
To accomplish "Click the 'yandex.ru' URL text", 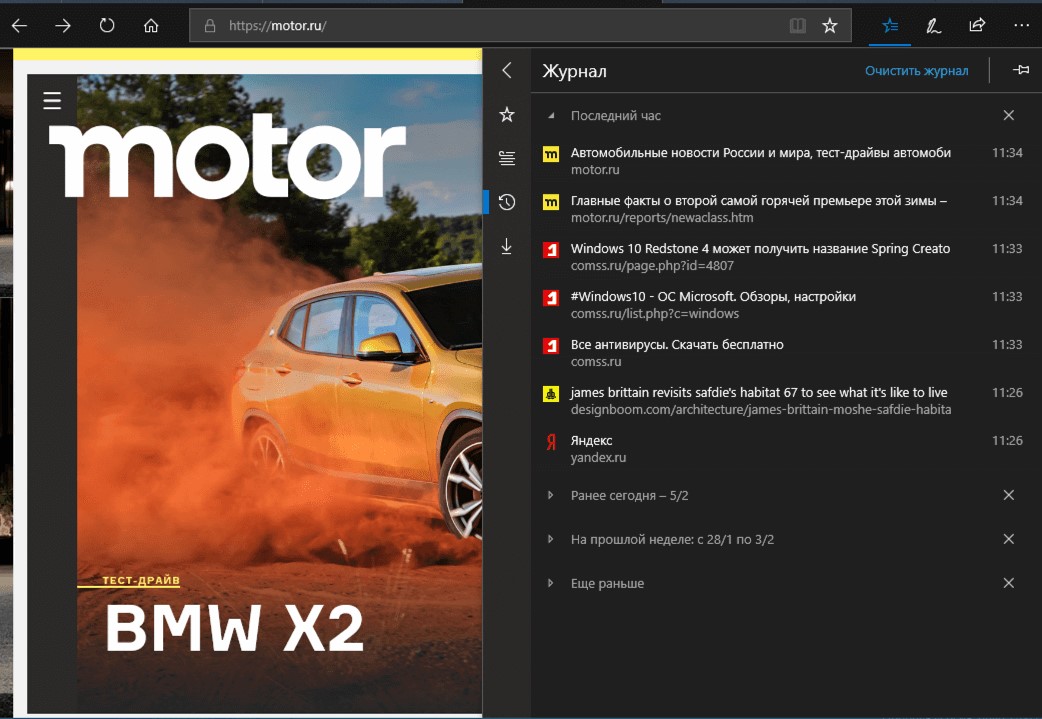I will click(598, 458).
